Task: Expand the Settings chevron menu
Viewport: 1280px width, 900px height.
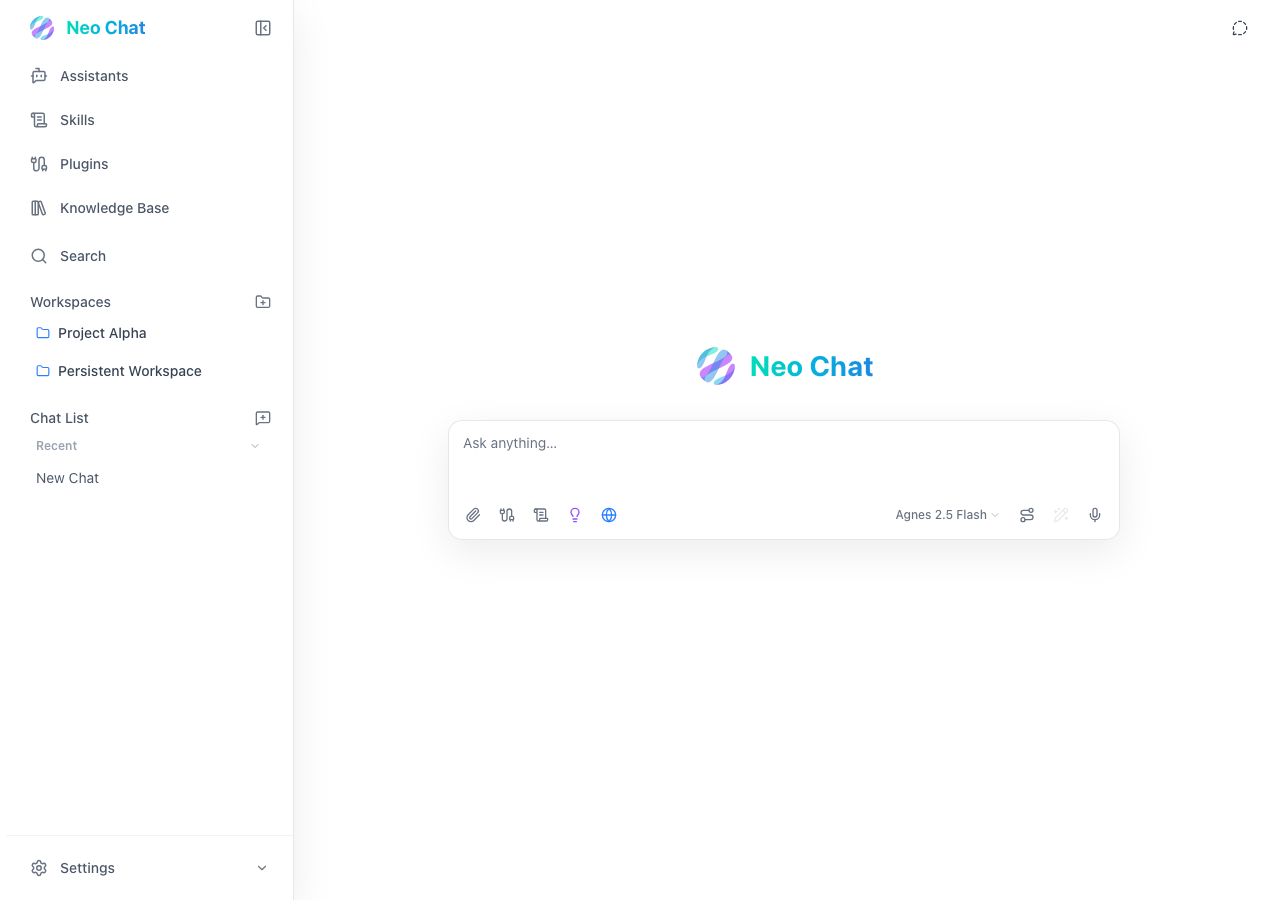Action: pos(262,868)
